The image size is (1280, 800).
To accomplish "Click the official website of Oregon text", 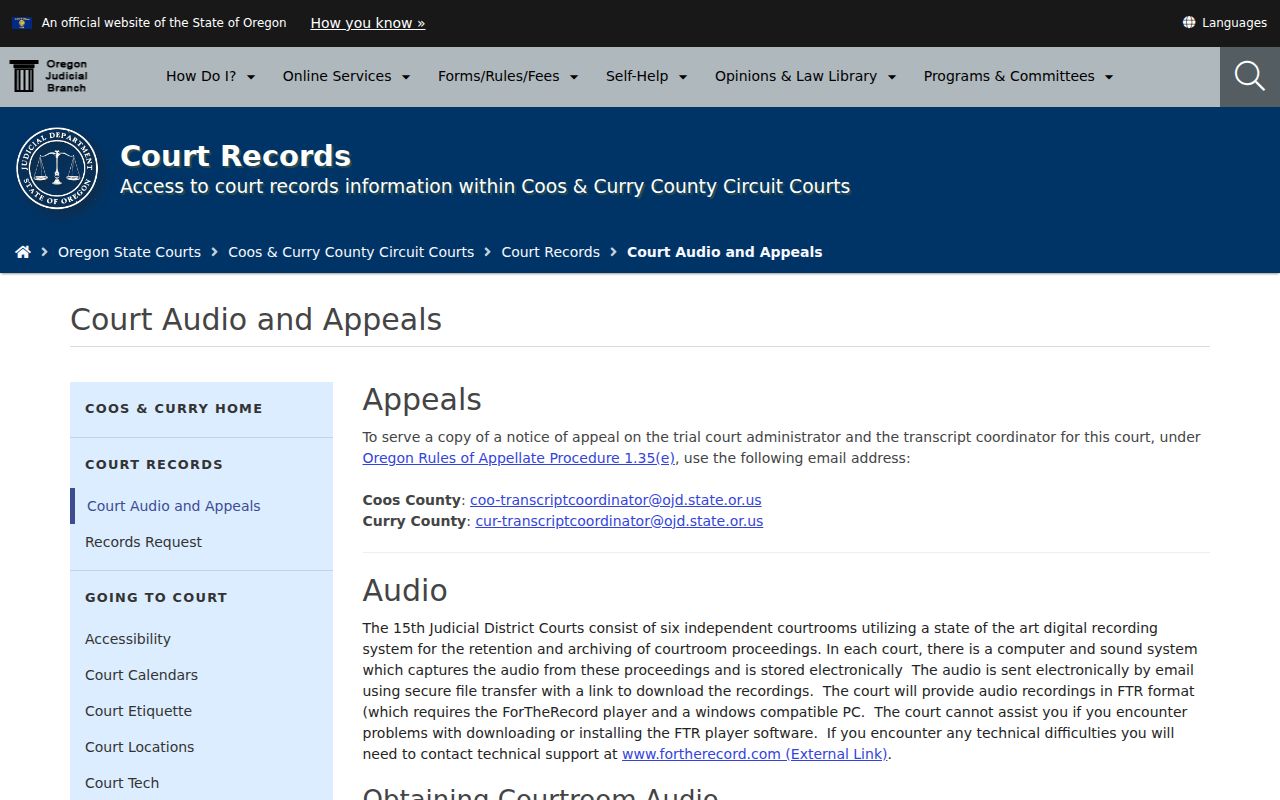I will pos(164,22).
